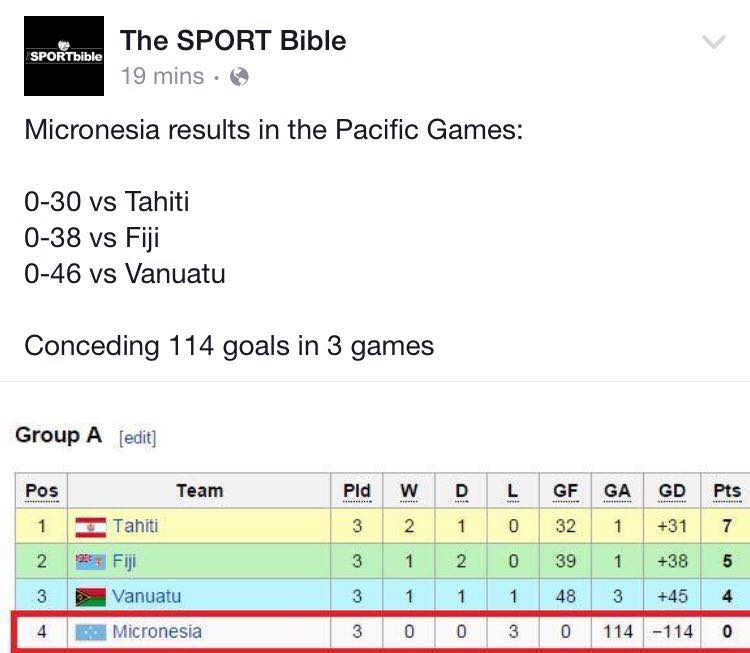Expand the post options chevron
This screenshot has width=750, height=653.
click(x=714, y=42)
